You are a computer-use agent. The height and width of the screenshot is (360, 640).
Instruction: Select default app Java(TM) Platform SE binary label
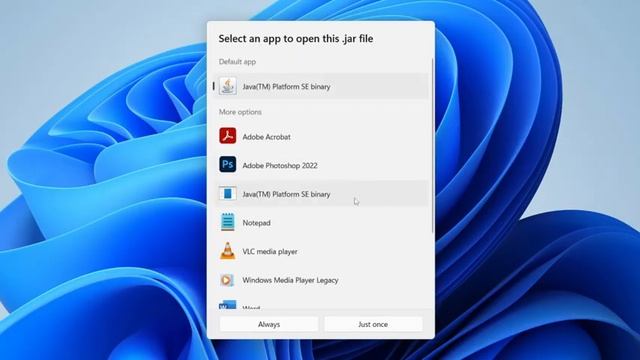[287, 87]
